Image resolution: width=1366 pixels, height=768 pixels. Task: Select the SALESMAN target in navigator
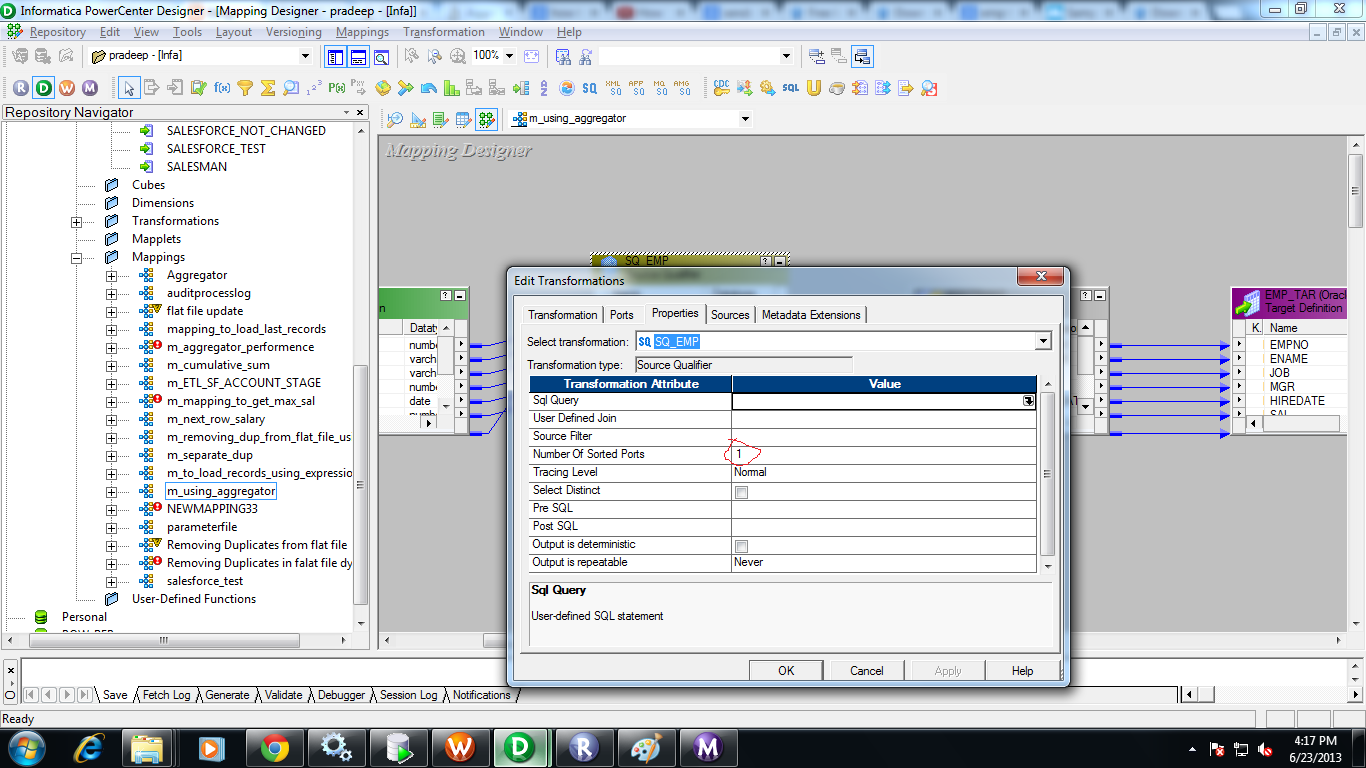pos(197,167)
